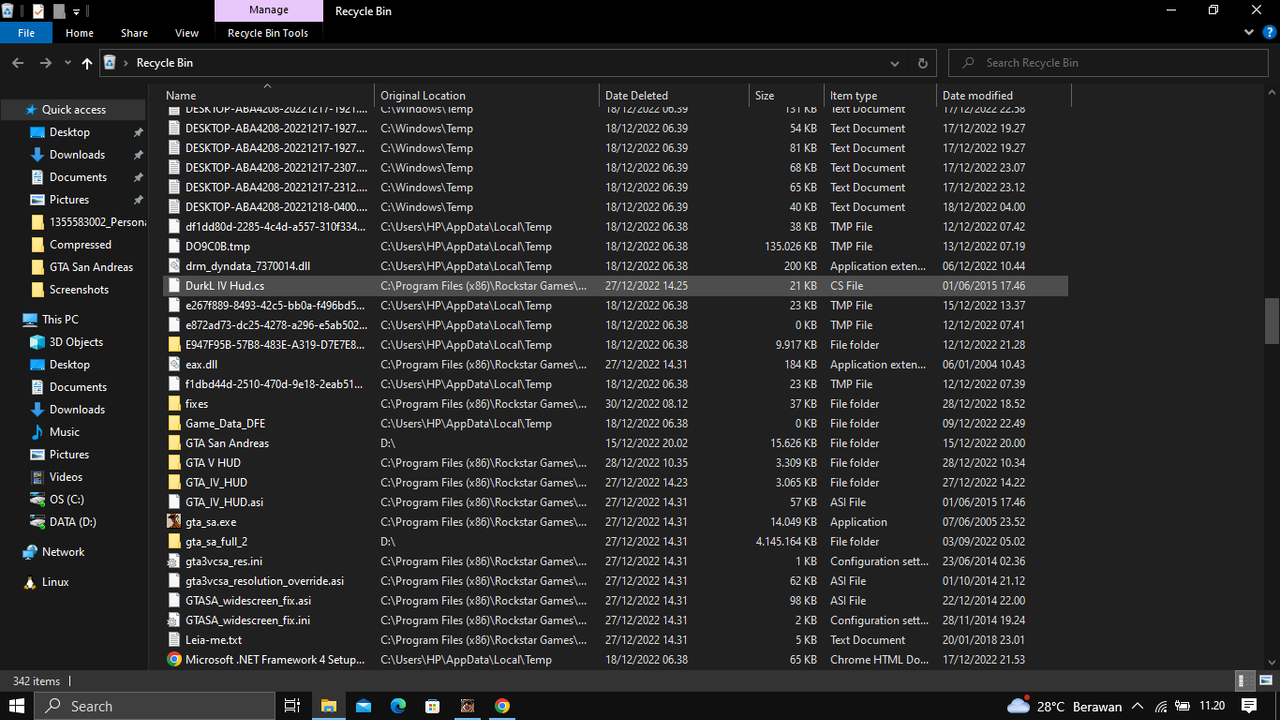Sort by the Date Deleted column header
This screenshot has width=1280, height=720.
pos(674,96)
